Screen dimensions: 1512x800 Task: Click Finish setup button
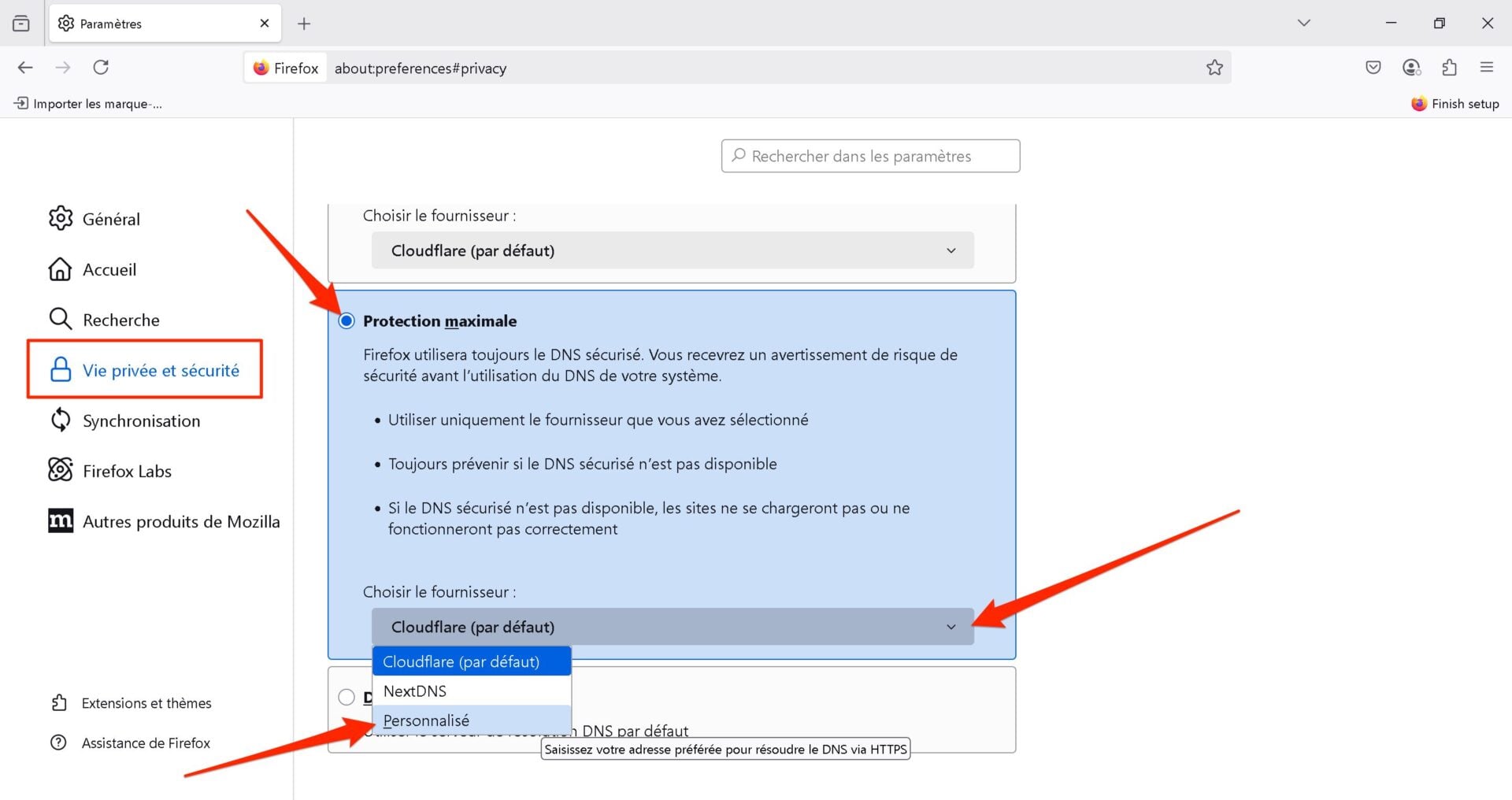click(1455, 104)
